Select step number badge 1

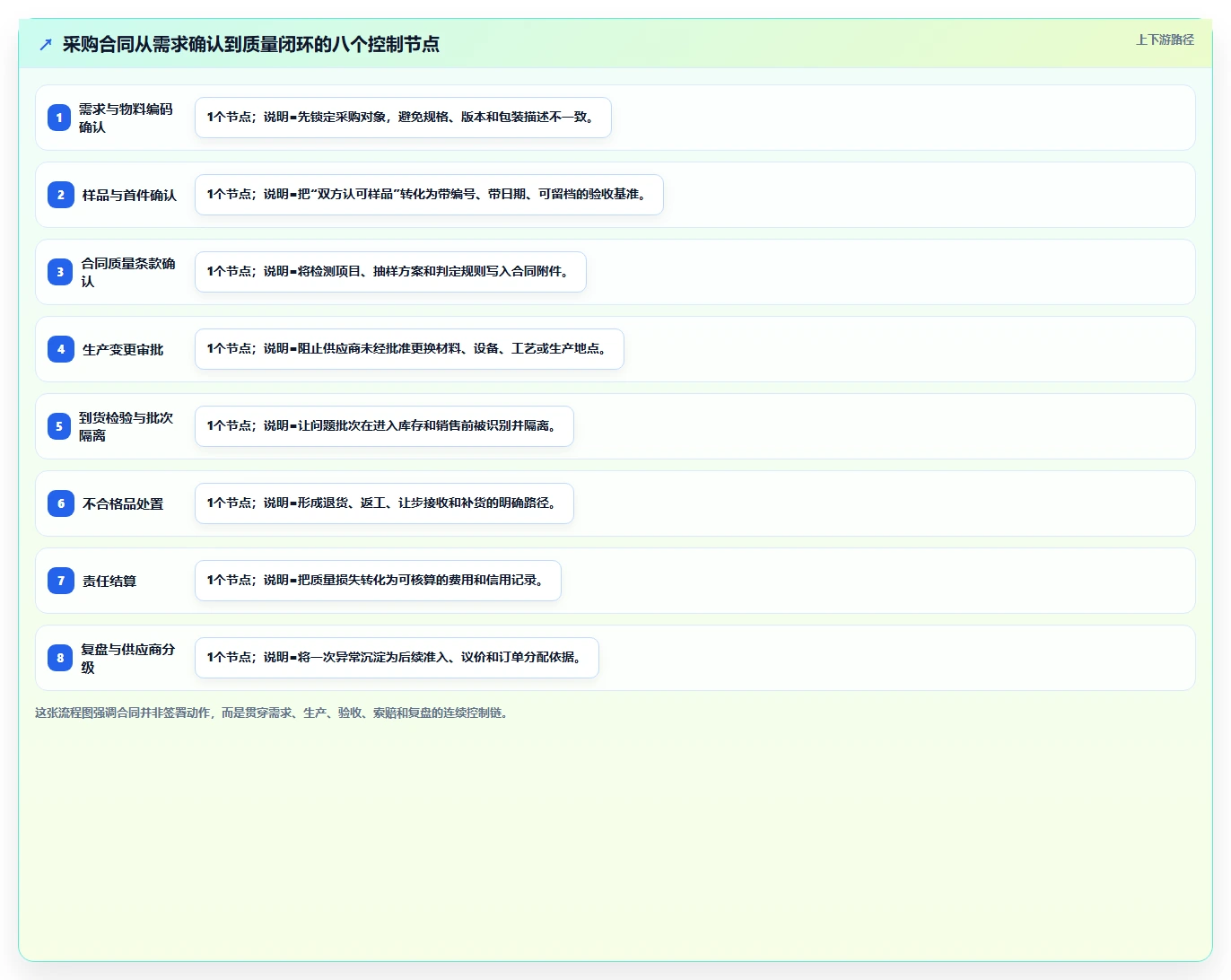59,118
